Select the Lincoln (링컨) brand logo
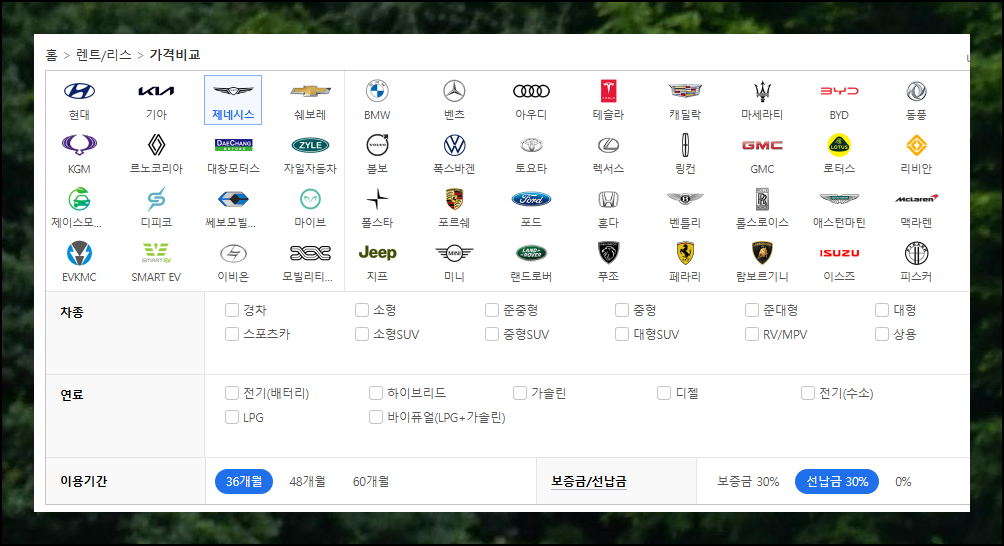This screenshot has height=546, width=1004. 685,145
